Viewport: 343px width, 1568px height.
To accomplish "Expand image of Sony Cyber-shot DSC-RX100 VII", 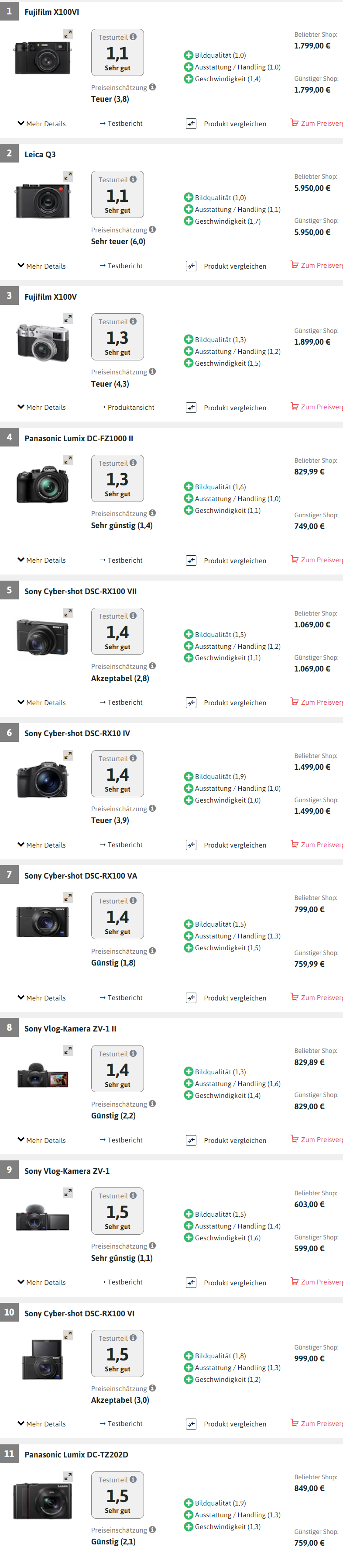I will (68, 613).
